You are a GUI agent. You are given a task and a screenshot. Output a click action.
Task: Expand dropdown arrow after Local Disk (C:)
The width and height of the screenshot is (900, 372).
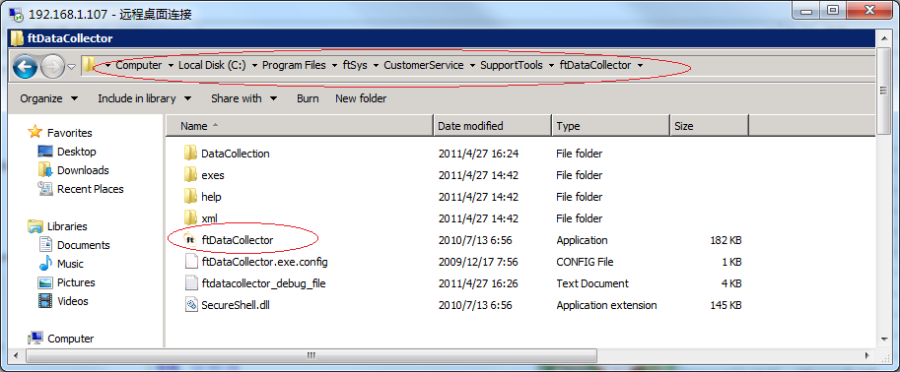254,65
